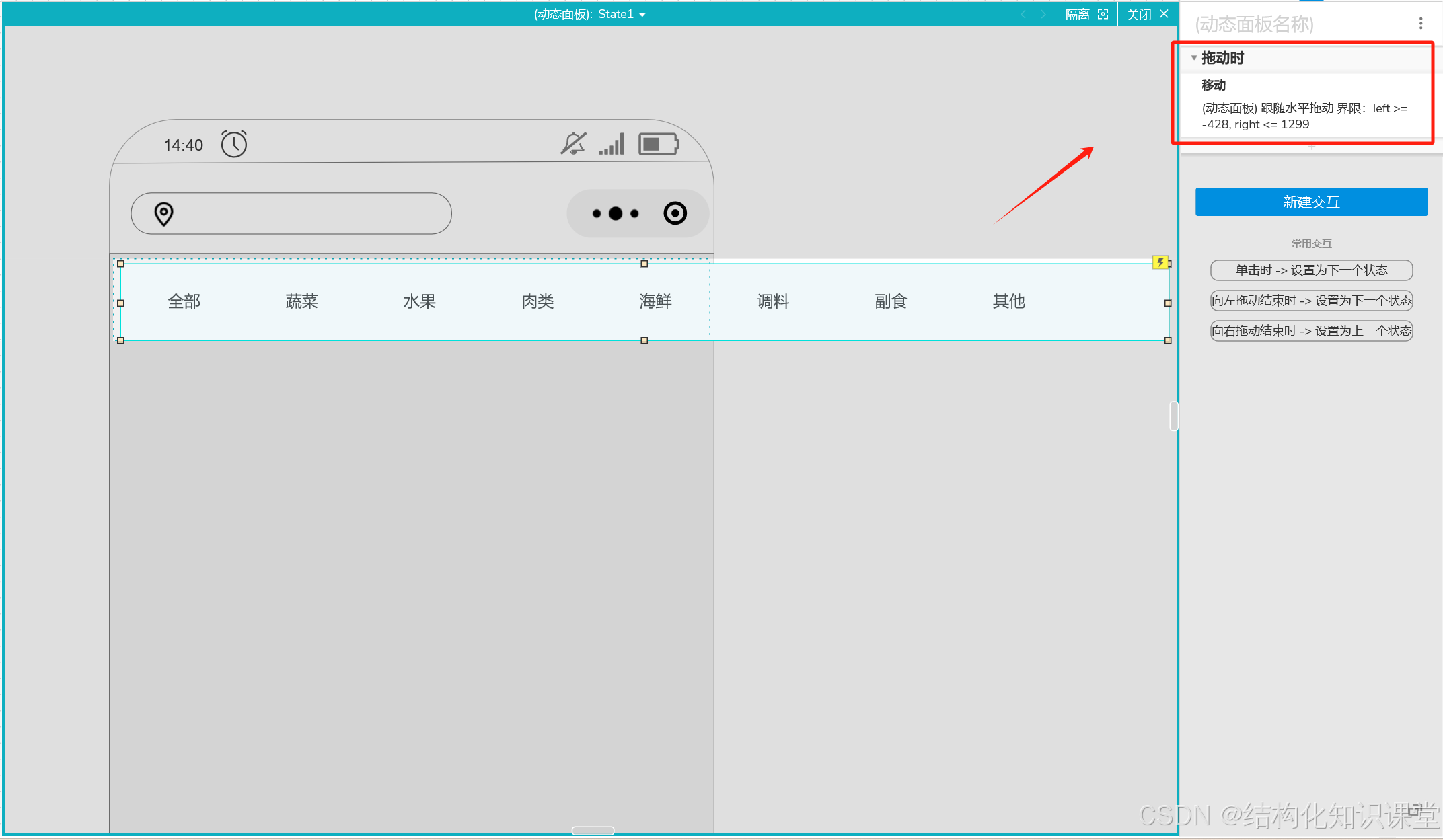Open the three-dot more options menu
The height and width of the screenshot is (840, 1443).
[1421, 24]
